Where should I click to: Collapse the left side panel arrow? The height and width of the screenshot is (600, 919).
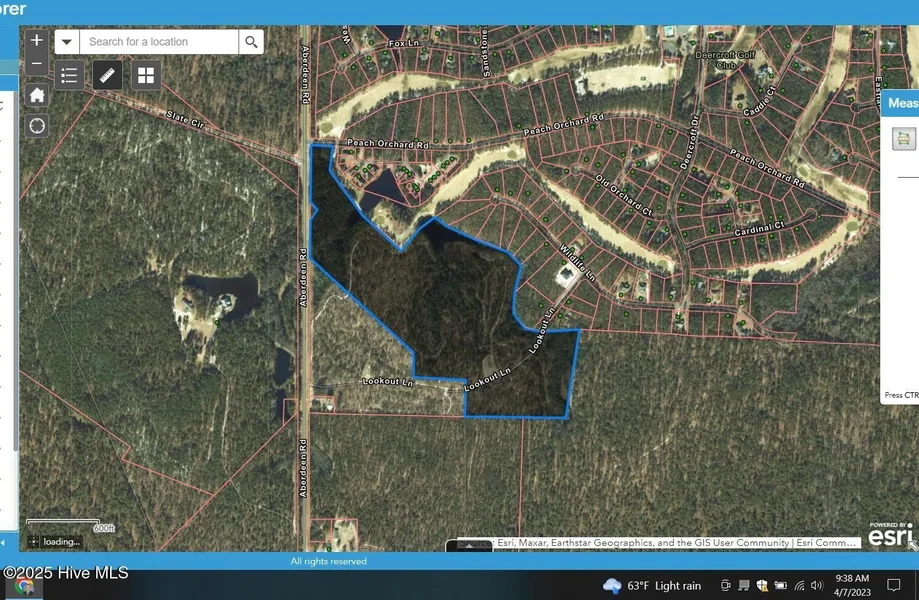click(x=4, y=541)
